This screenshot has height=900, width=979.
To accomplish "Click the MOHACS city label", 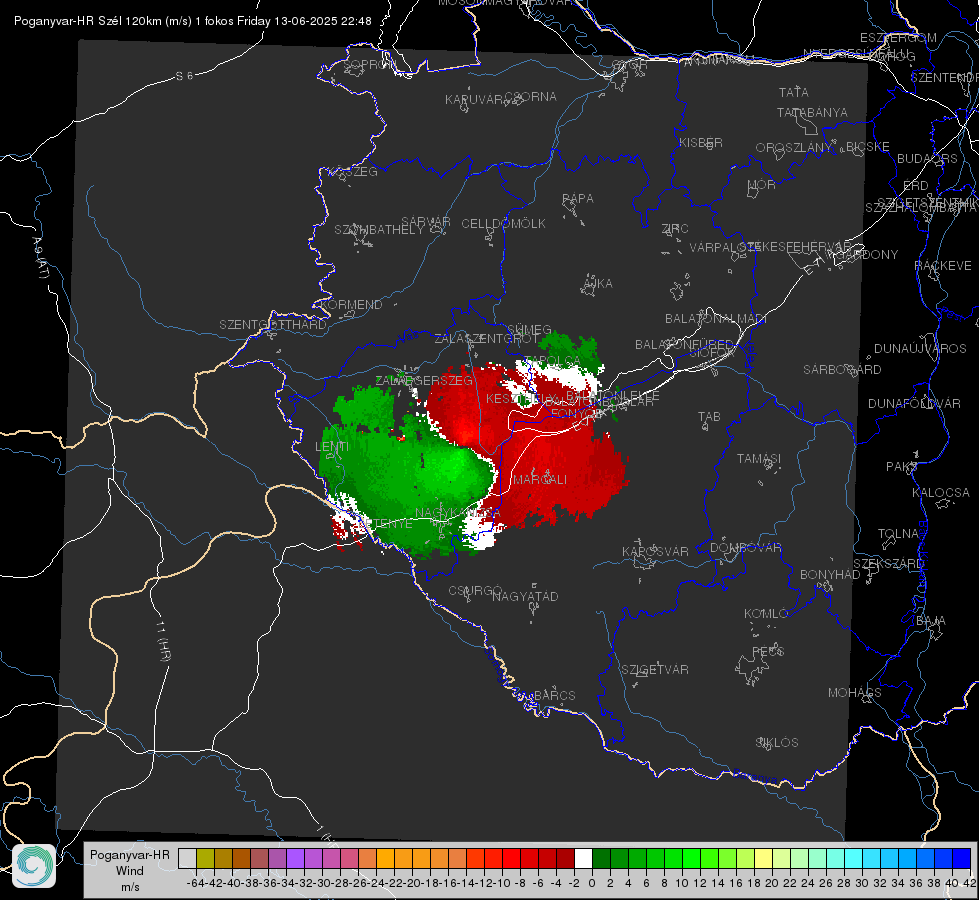I will coord(855,693).
